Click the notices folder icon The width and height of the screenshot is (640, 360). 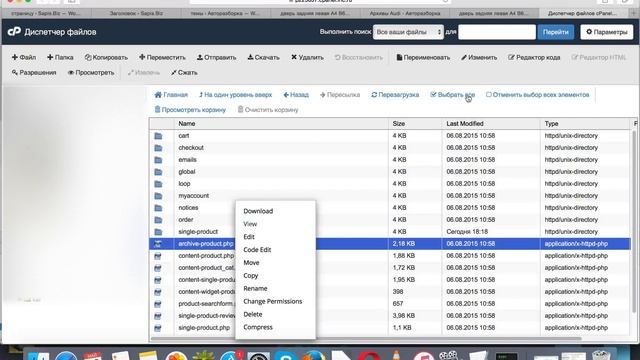click(x=158, y=208)
